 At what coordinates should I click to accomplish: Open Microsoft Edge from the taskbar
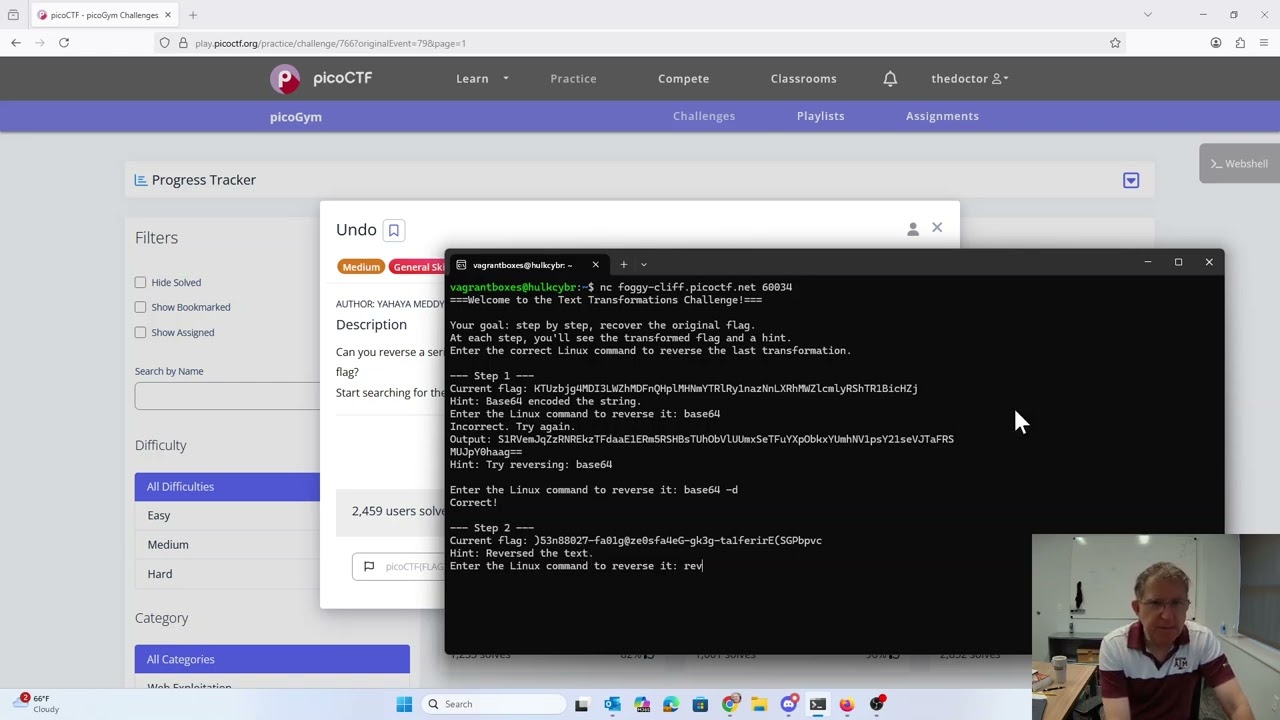[671, 704]
